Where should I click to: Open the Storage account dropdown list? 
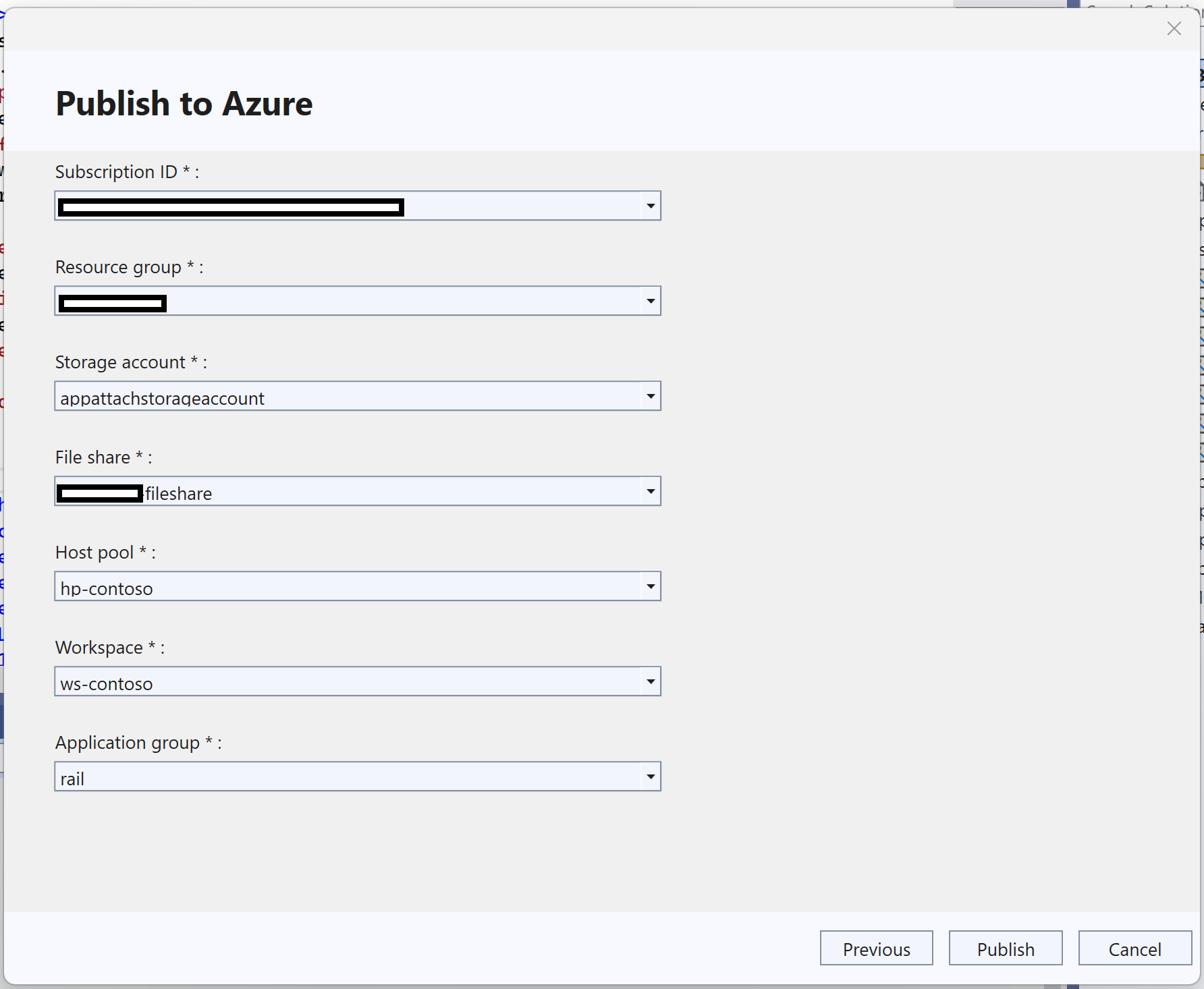pos(649,396)
